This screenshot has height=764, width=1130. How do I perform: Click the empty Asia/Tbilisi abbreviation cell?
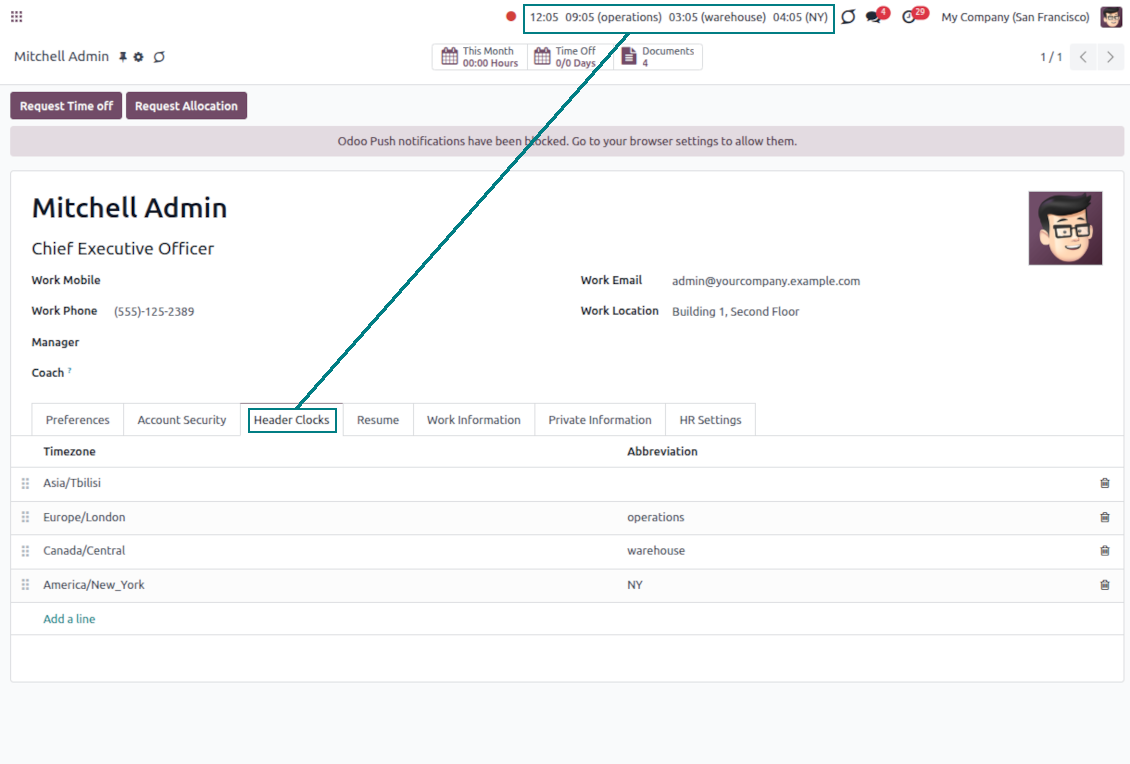(856, 484)
